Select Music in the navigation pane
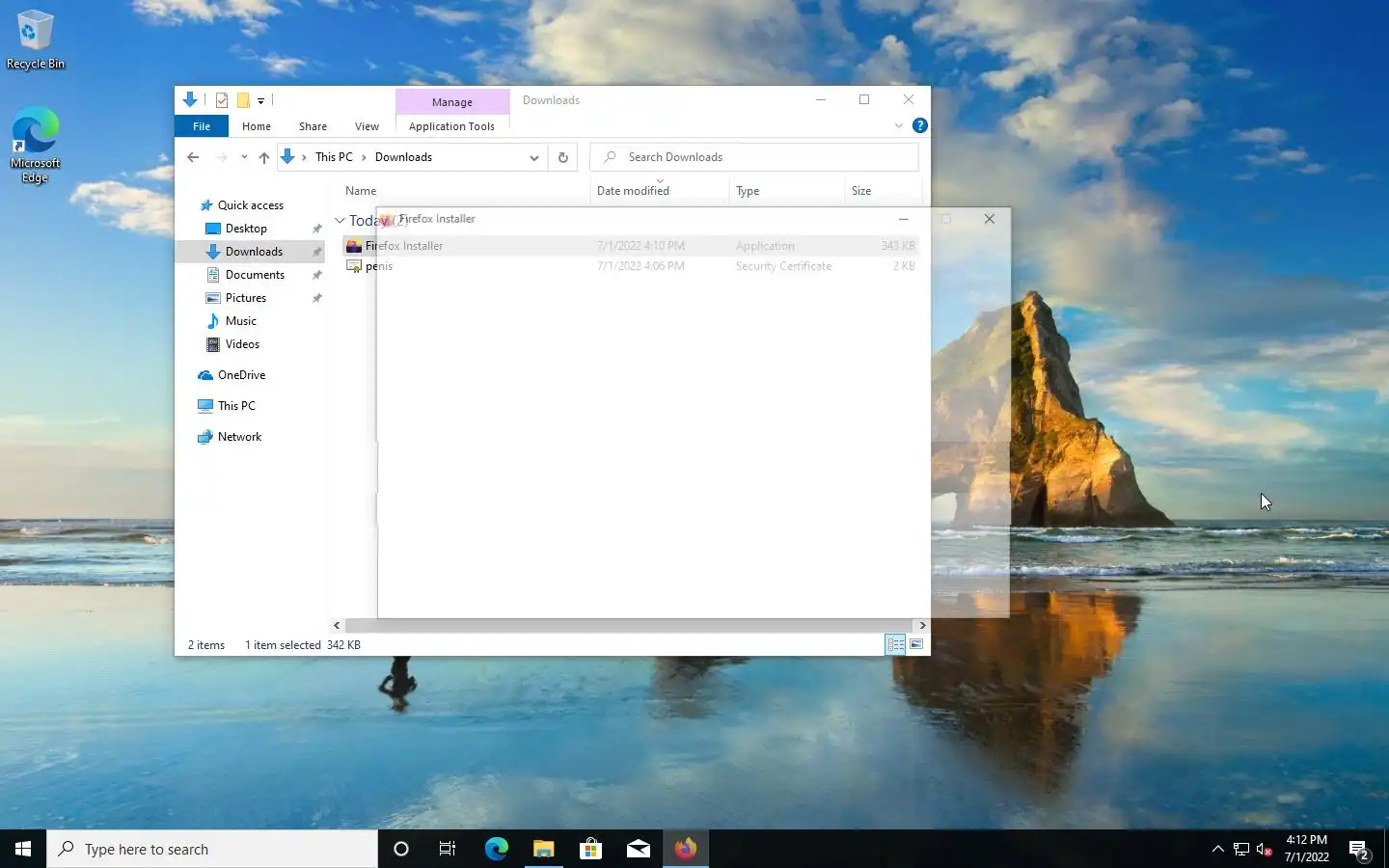Image resolution: width=1389 pixels, height=868 pixels. [241, 321]
